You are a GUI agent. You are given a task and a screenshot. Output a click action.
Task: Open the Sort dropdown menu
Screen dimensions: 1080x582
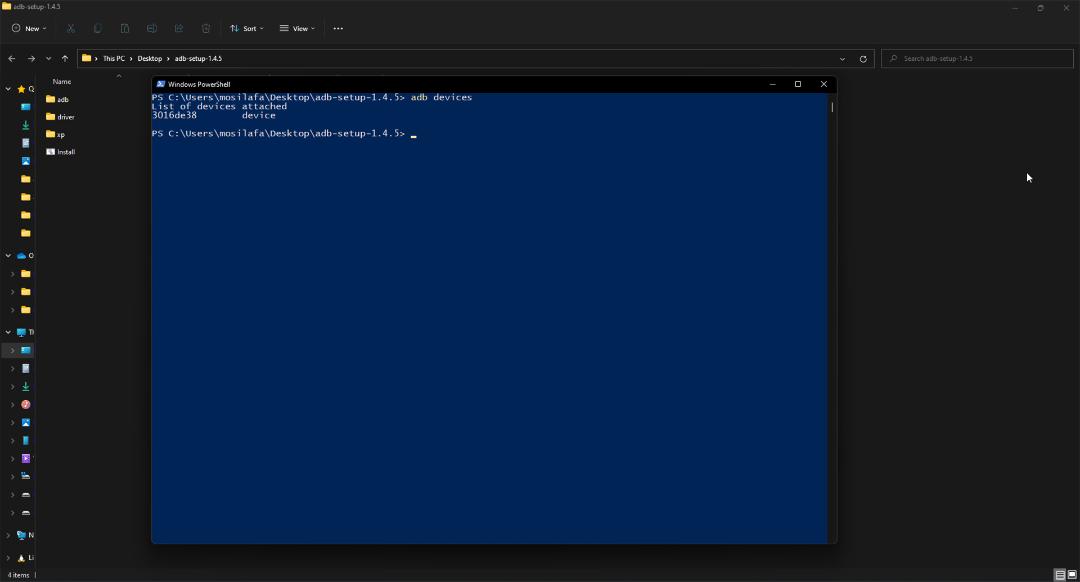coord(247,28)
